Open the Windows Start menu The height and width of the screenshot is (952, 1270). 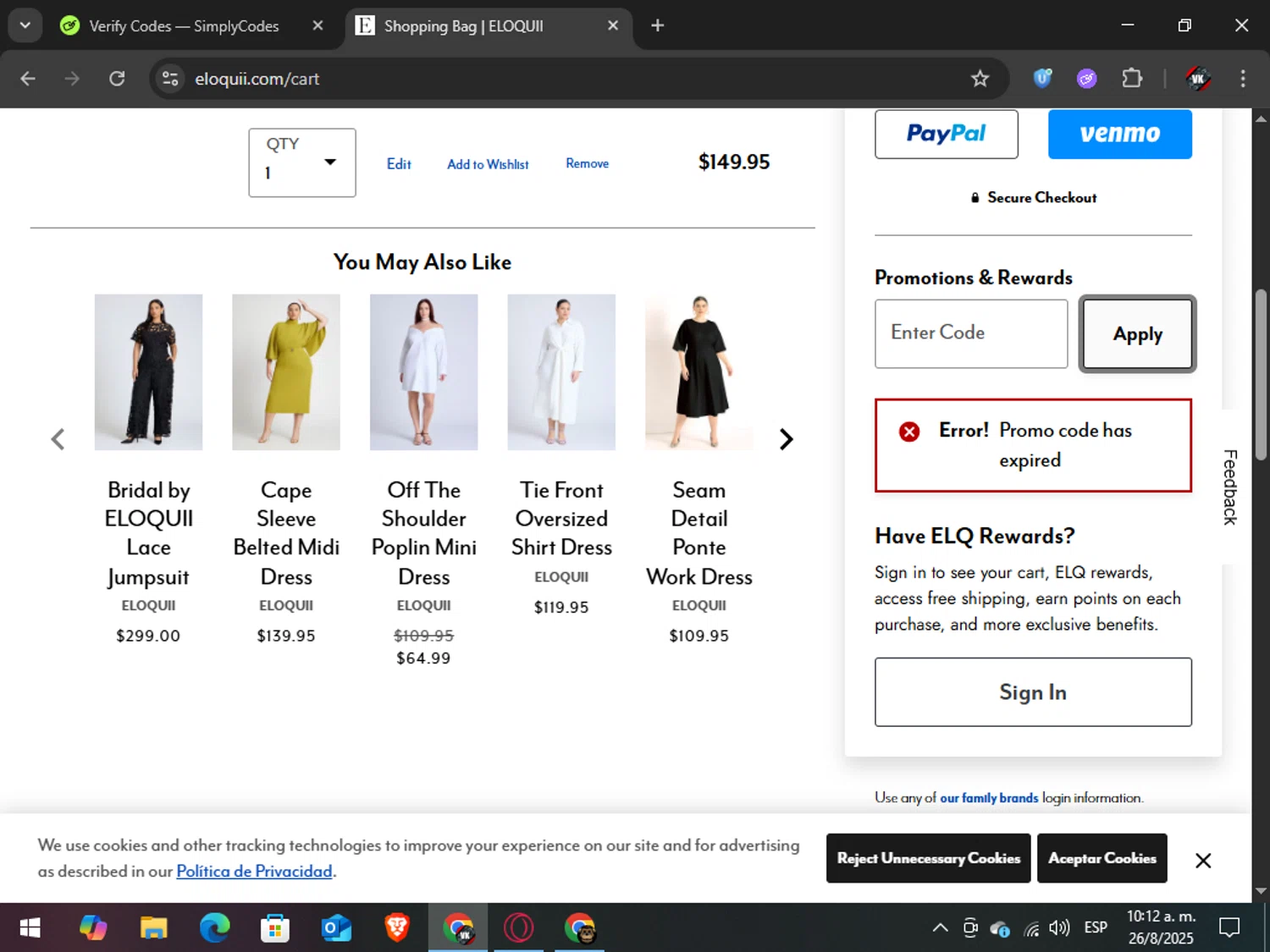pos(30,928)
